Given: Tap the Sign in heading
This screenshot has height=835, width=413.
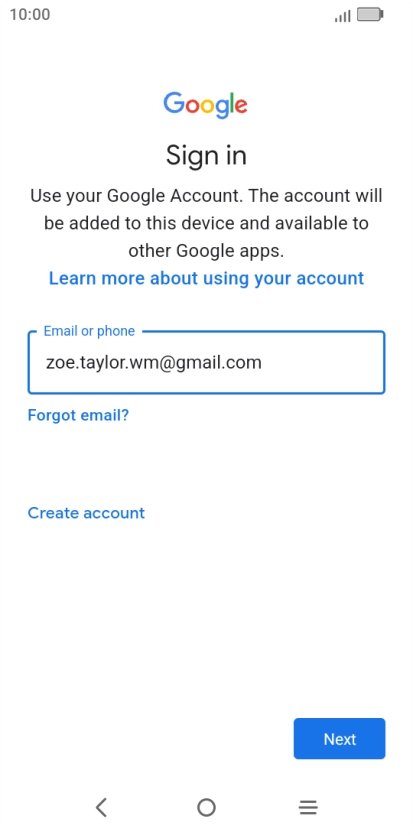Looking at the screenshot, I should [x=206, y=155].
